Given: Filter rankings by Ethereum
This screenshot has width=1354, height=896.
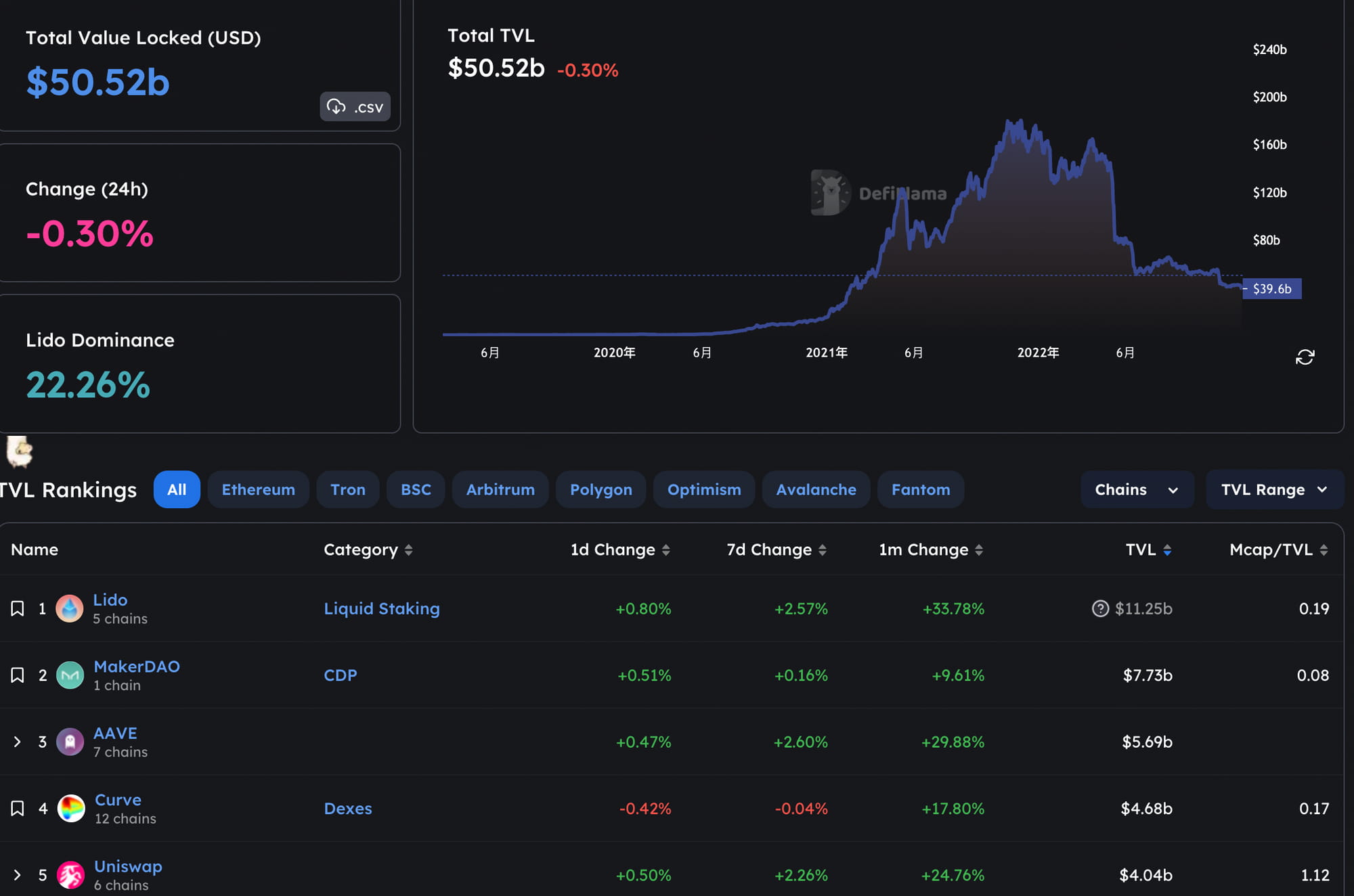Looking at the screenshot, I should click(258, 489).
